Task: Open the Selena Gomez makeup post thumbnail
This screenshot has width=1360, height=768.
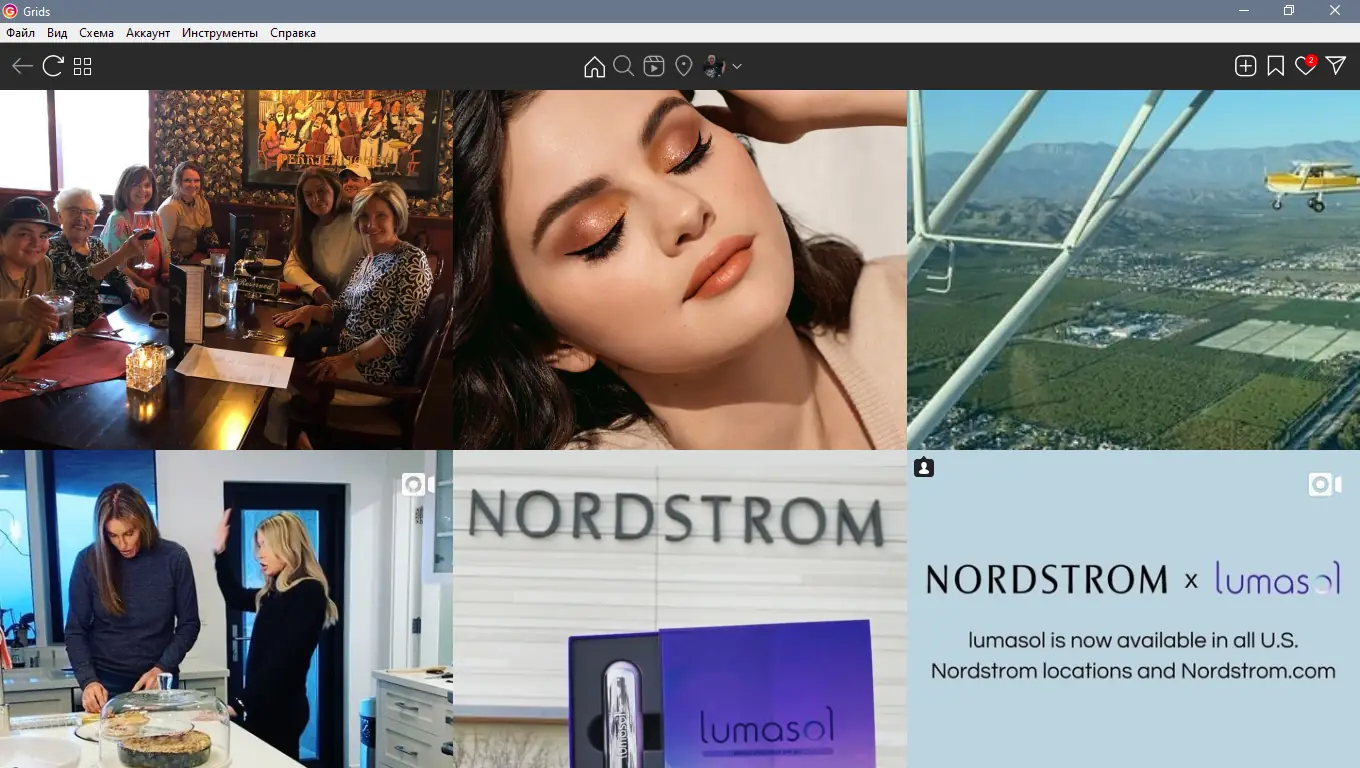Action: point(680,270)
